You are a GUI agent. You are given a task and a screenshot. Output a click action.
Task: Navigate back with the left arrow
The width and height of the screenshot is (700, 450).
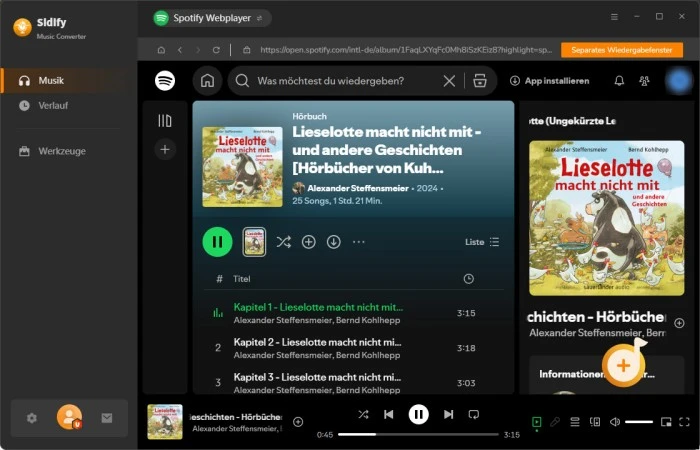(179, 50)
